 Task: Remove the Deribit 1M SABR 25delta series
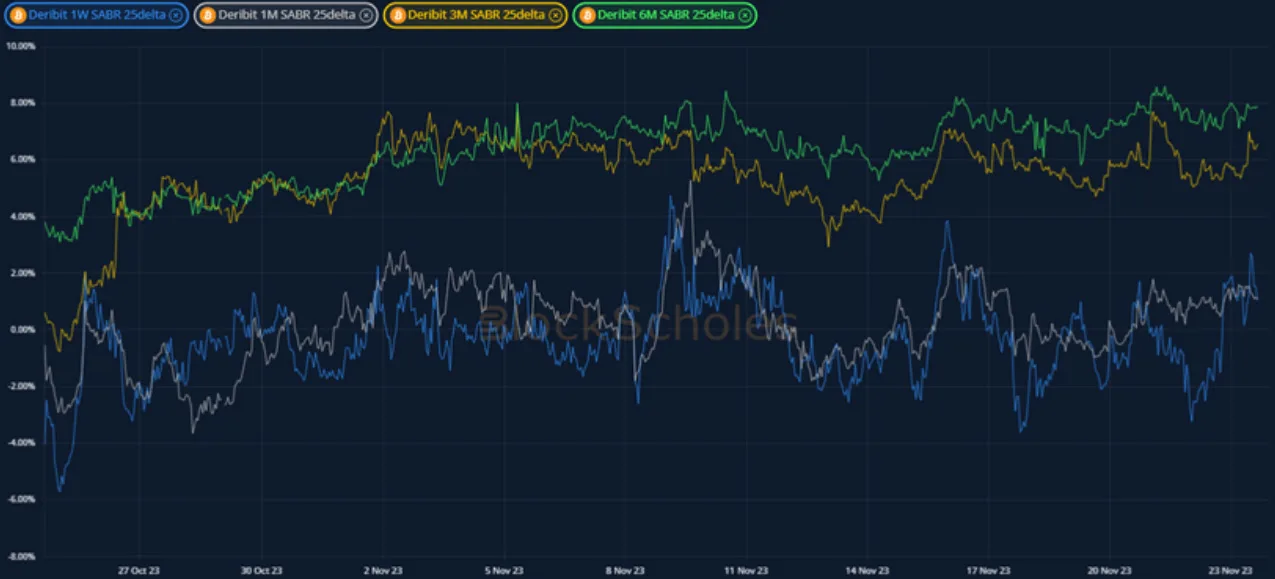(365, 15)
